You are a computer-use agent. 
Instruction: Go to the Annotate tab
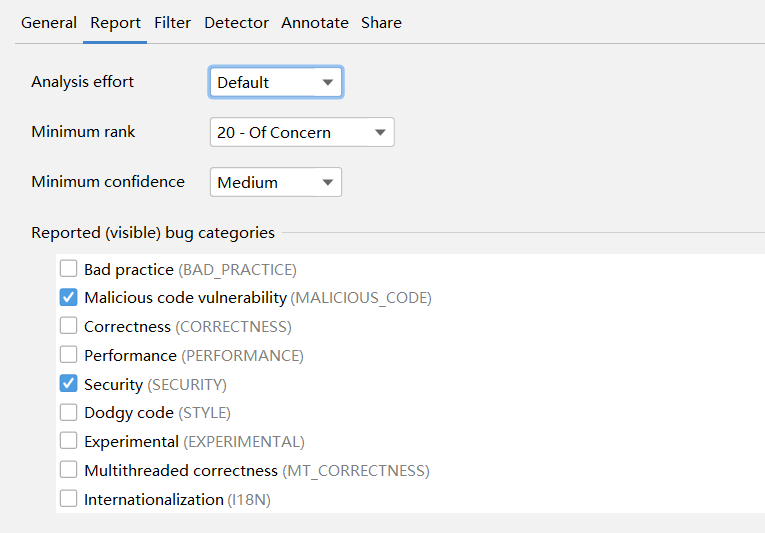pyautogui.click(x=315, y=22)
